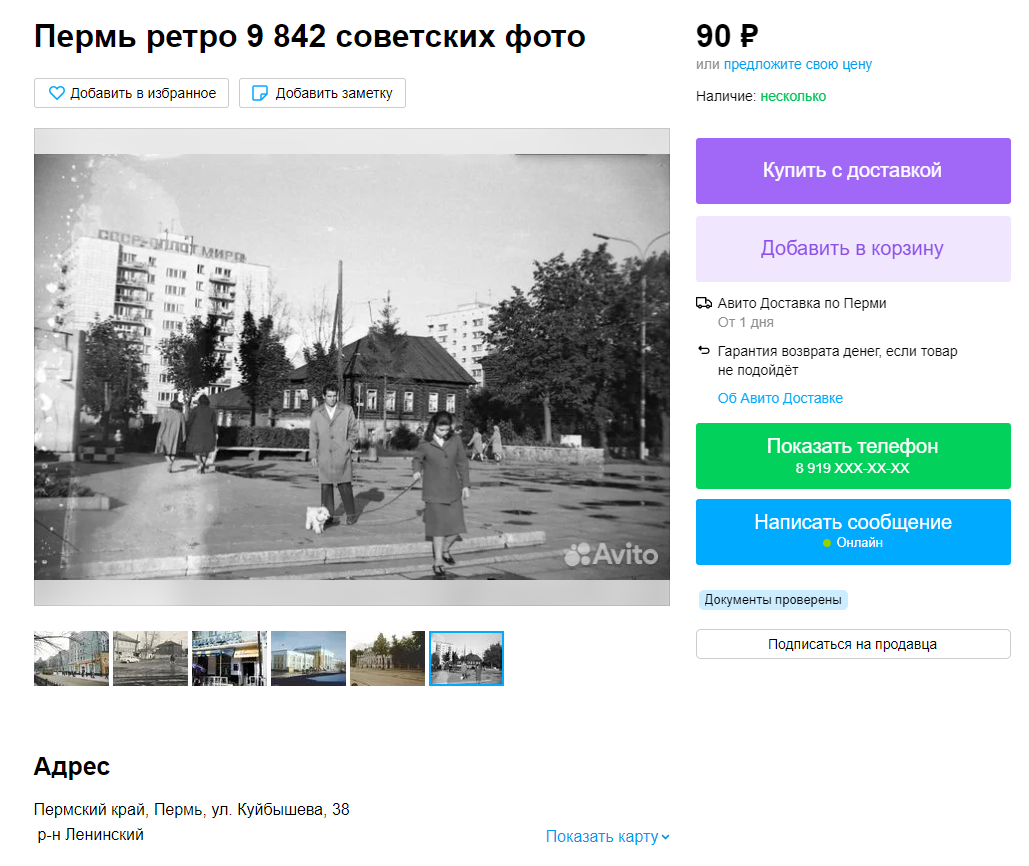This screenshot has width=1029, height=866.
Task: Click the Avito watermark logo on photo
Action: tap(611, 555)
